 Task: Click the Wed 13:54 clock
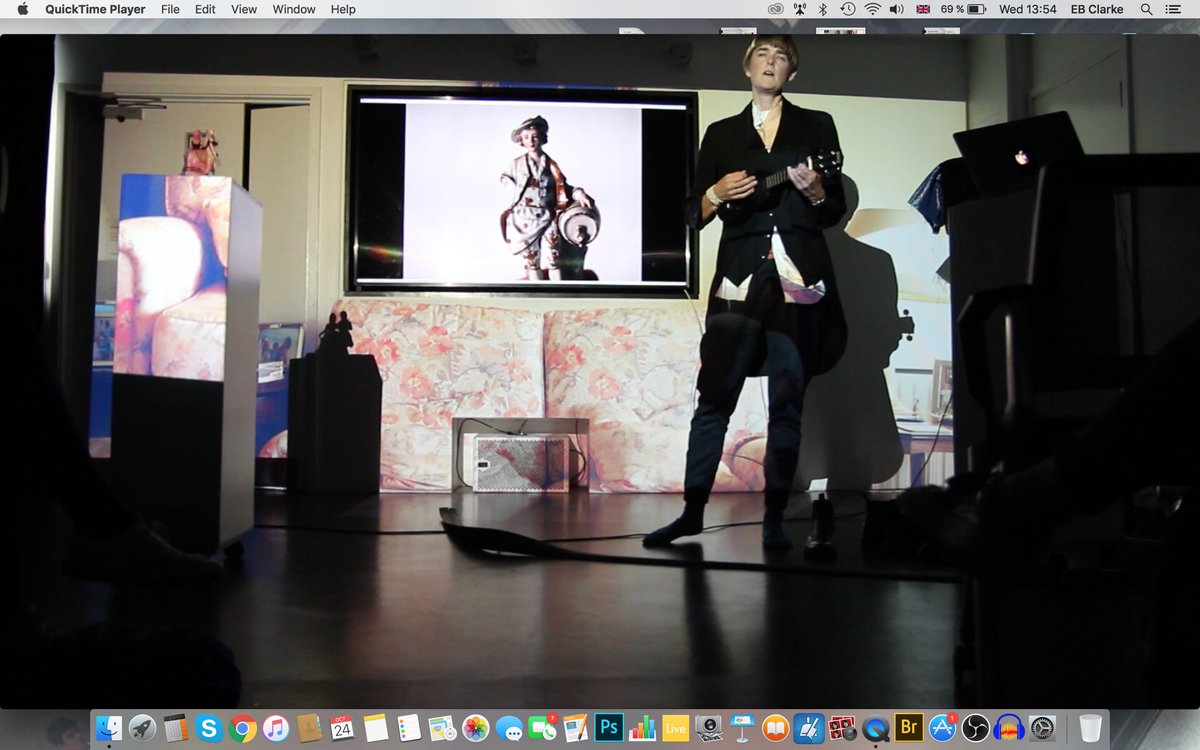[x=1027, y=9]
